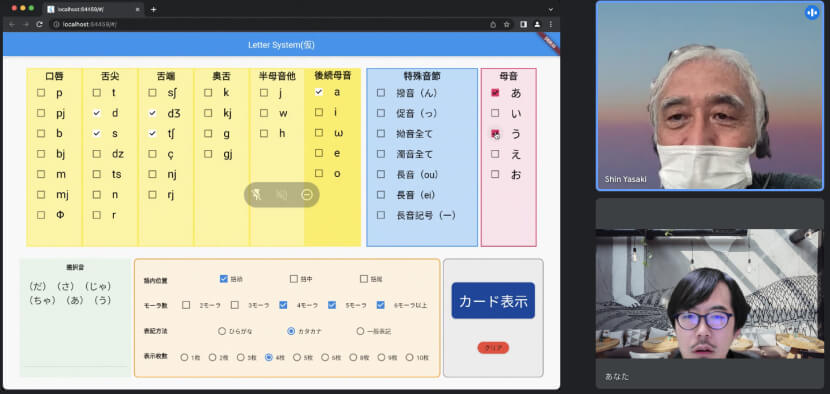Open the browser share icon
Image resolution: width=830 pixels, height=394 pixels.
point(493,24)
